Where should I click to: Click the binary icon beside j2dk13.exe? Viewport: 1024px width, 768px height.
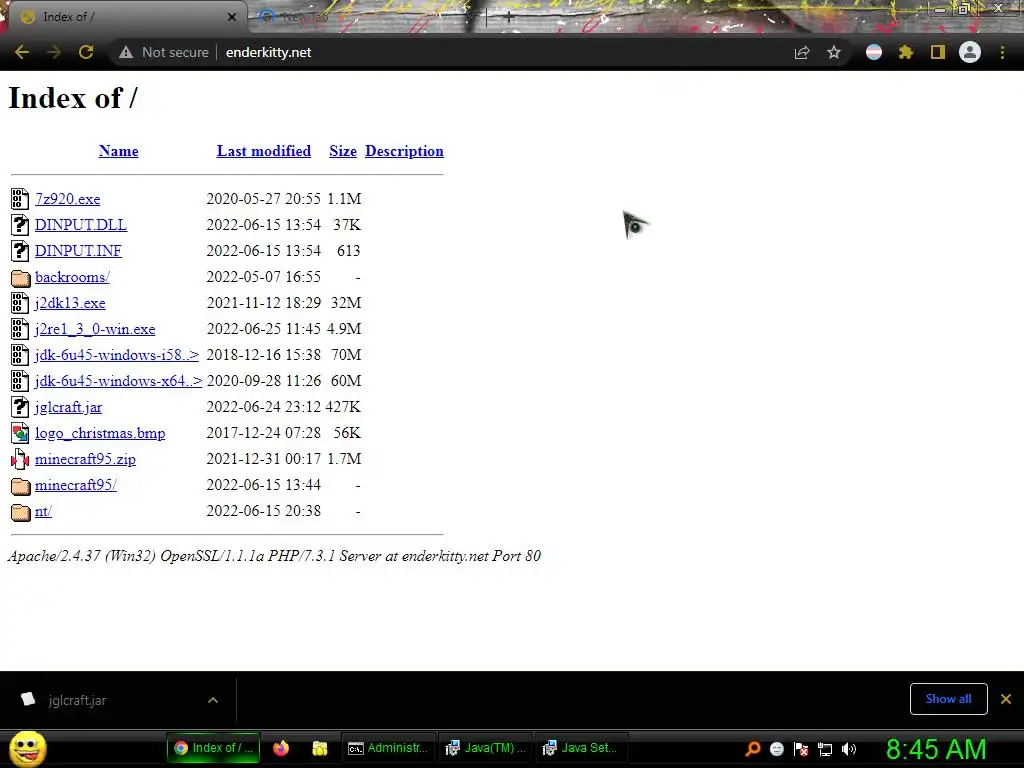20,303
